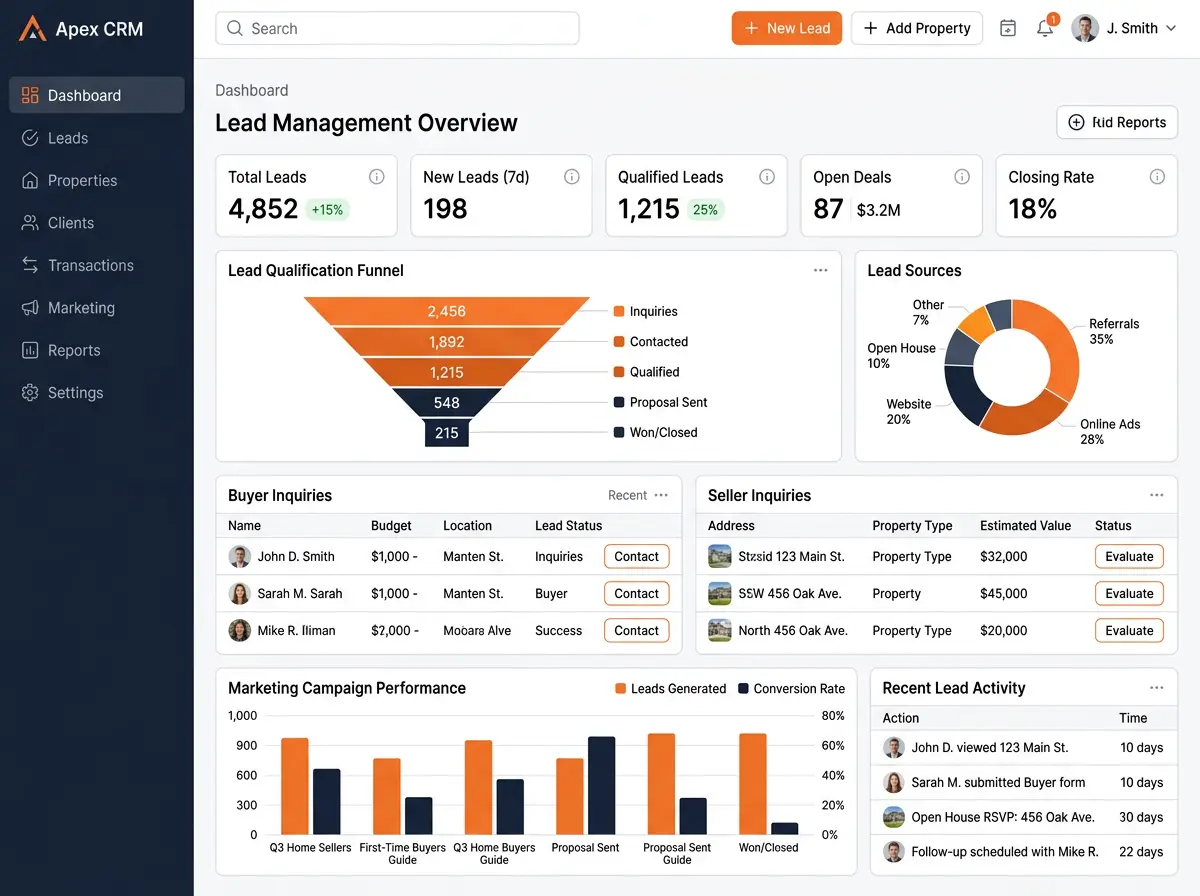Click the 123 Main St. property thumbnail

(x=720, y=557)
